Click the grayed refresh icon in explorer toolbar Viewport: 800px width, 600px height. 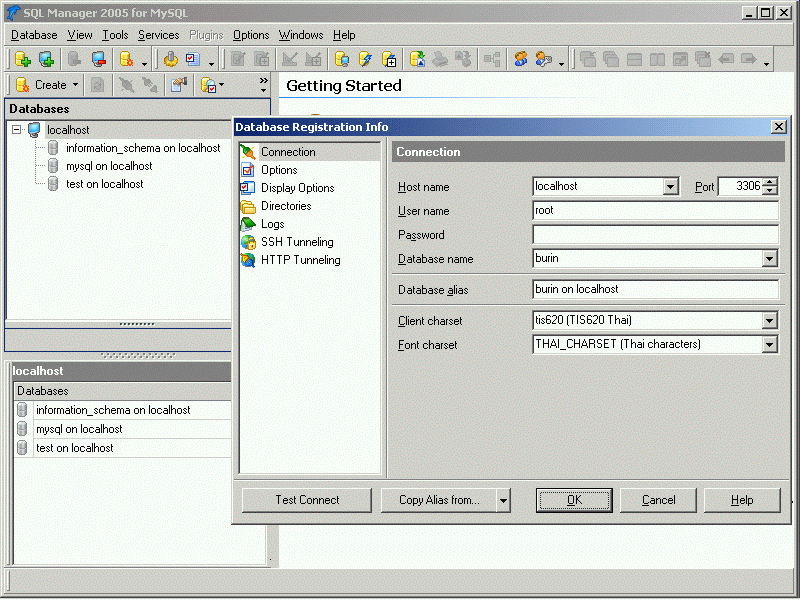[x=97, y=85]
